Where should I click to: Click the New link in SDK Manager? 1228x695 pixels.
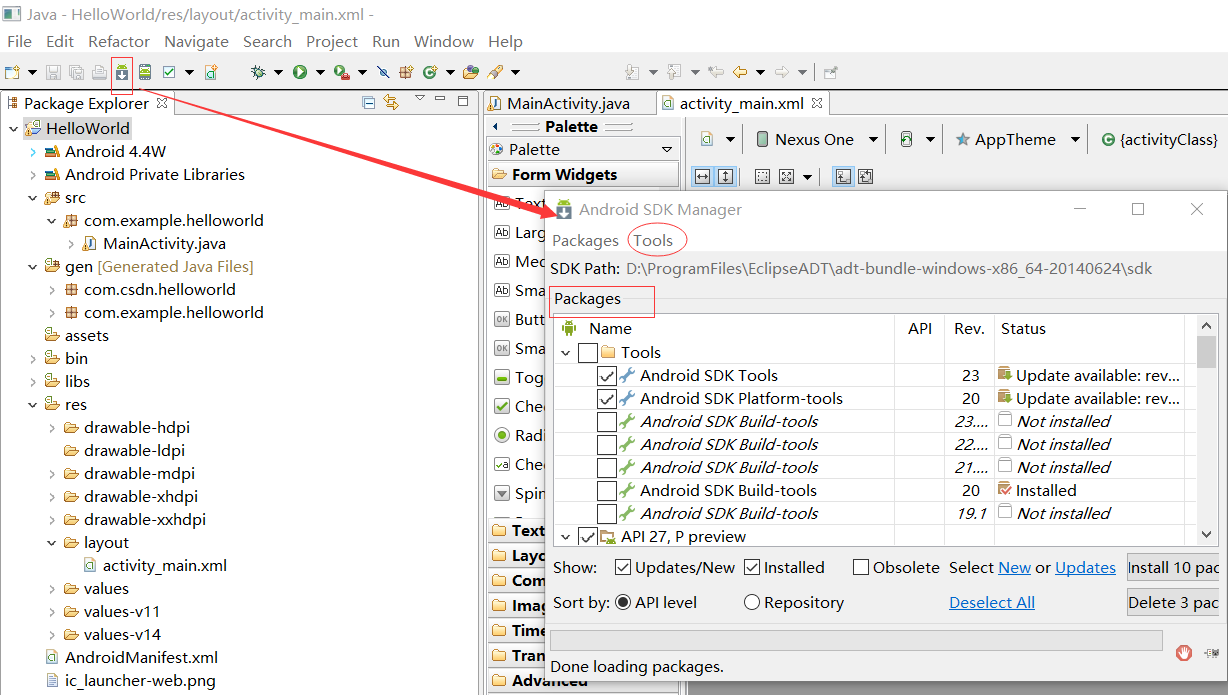1014,568
